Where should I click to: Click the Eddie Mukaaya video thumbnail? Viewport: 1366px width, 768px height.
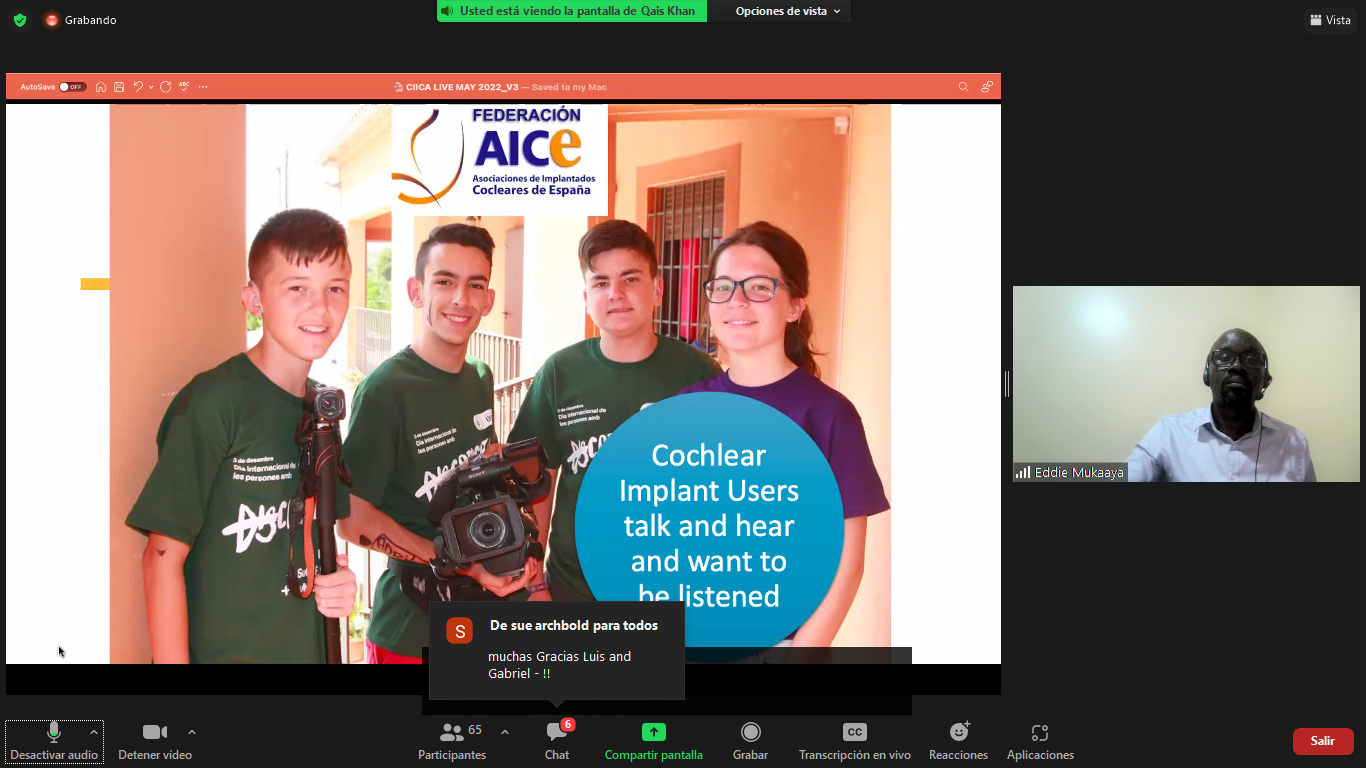(x=1186, y=384)
